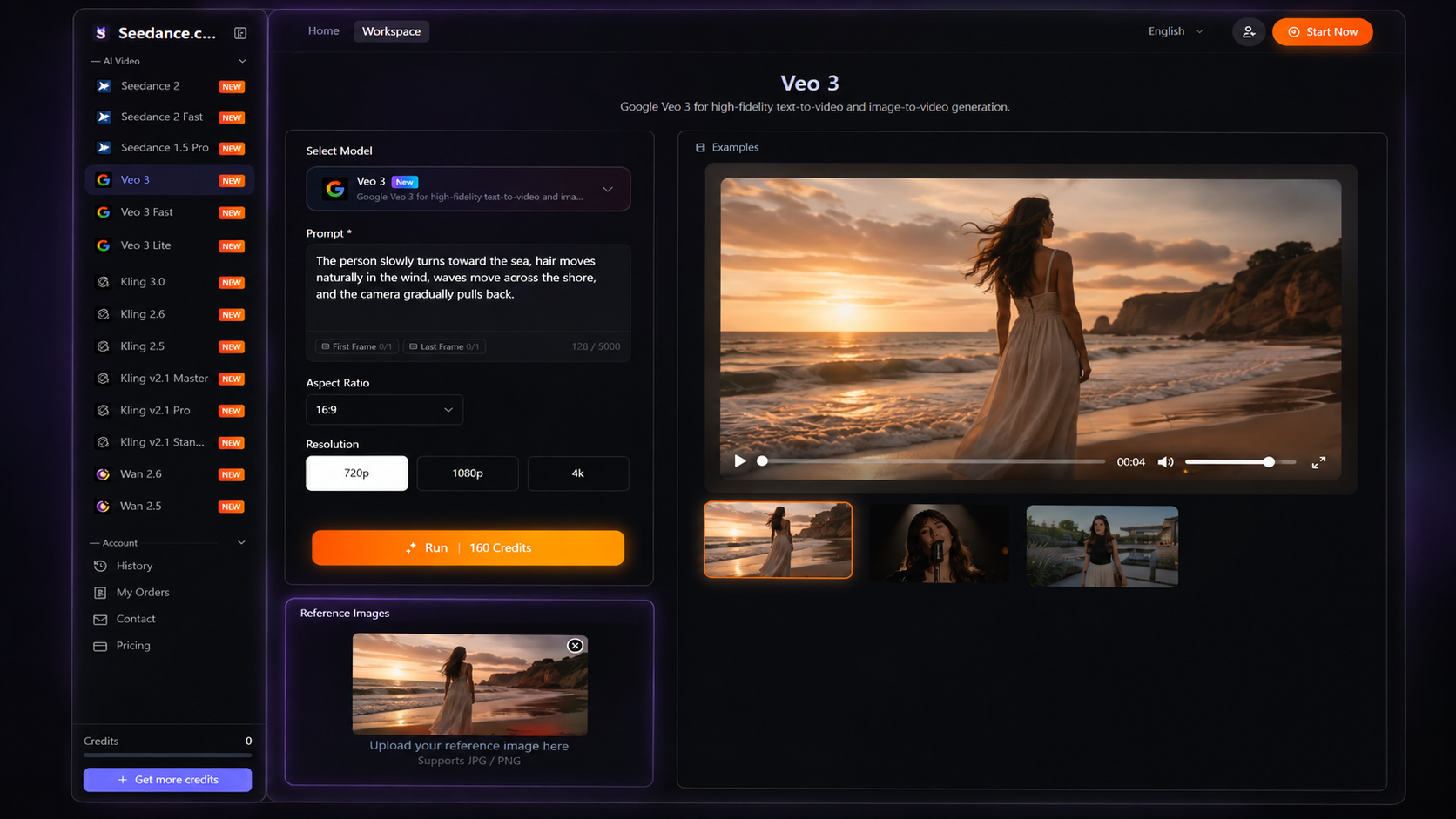Go to the Home tab
Viewport: 1456px width, 819px height.
pos(323,31)
